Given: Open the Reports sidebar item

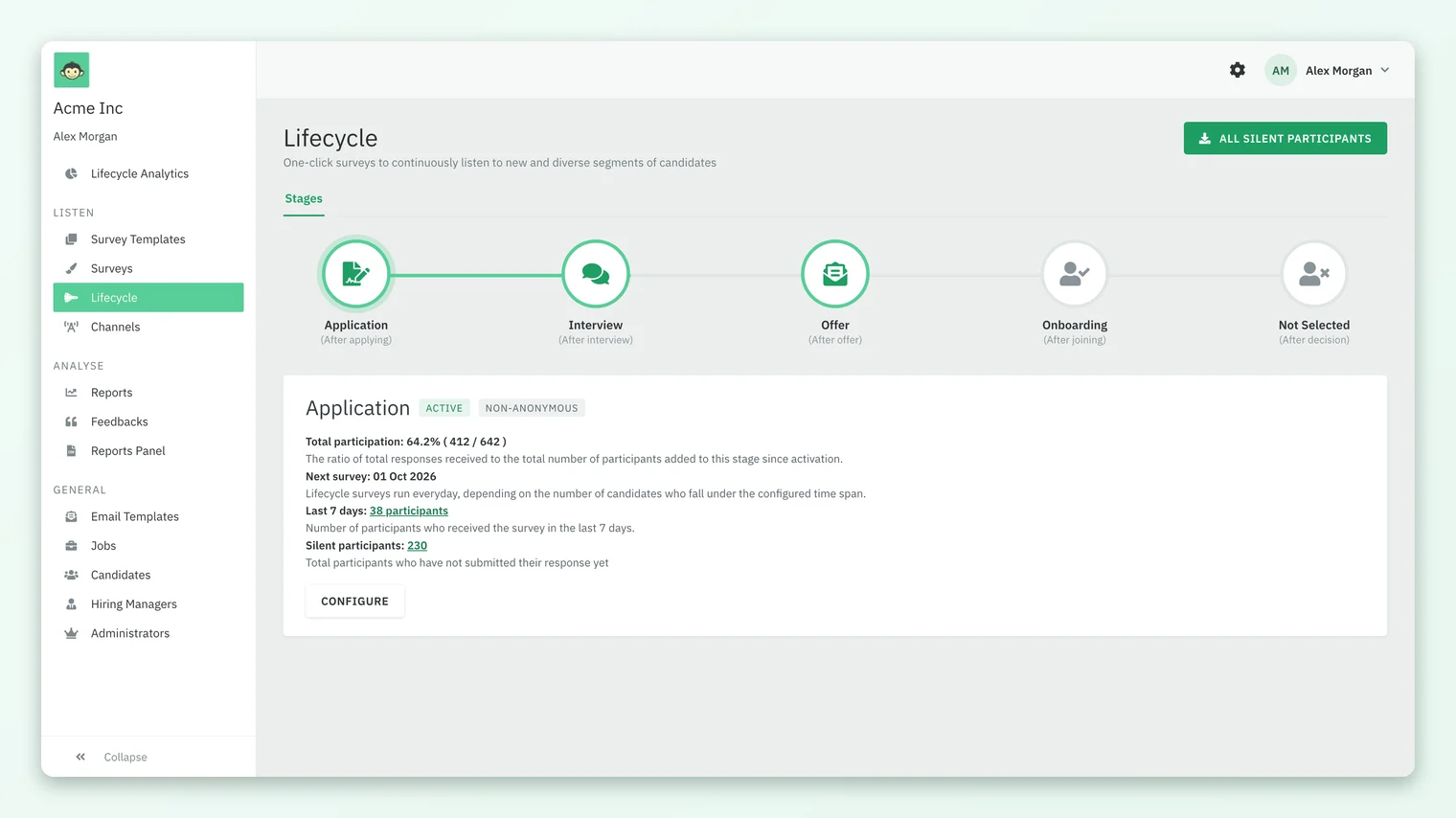Looking at the screenshot, I should click(x=148, y=393).
